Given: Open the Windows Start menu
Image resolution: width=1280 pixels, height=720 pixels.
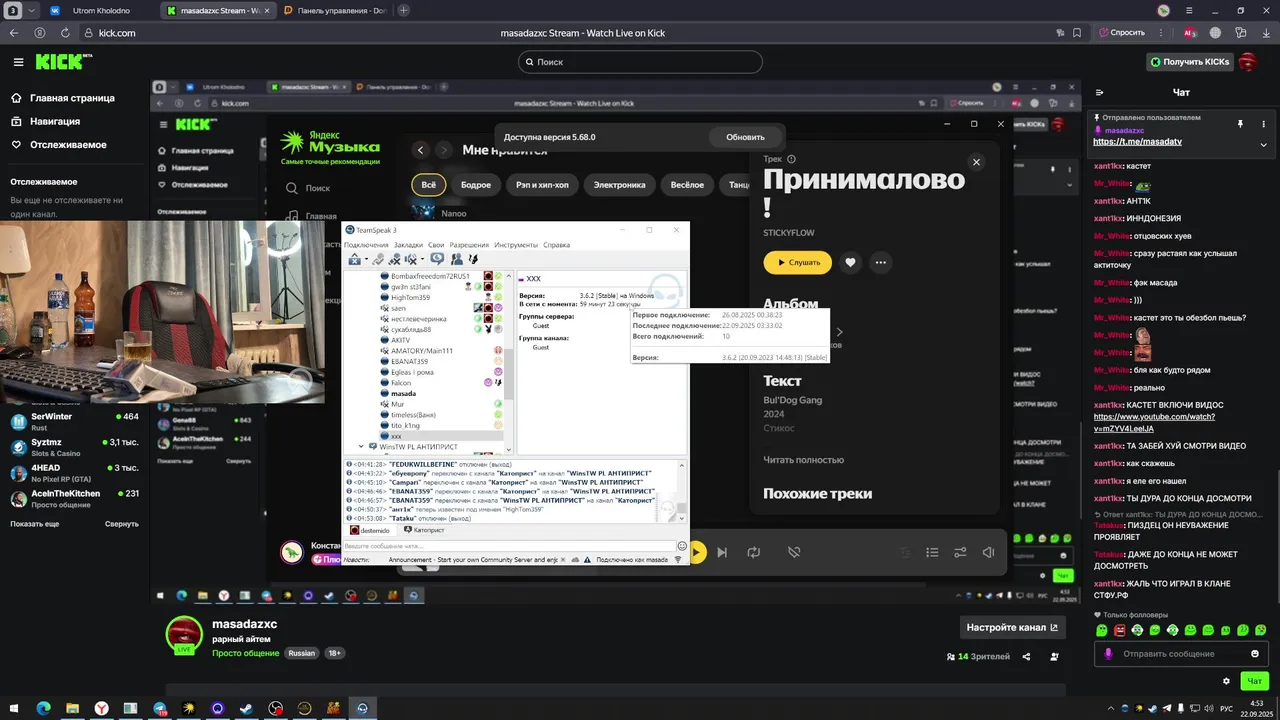Looking at the screenshot, I should click(x=16, y=708).
